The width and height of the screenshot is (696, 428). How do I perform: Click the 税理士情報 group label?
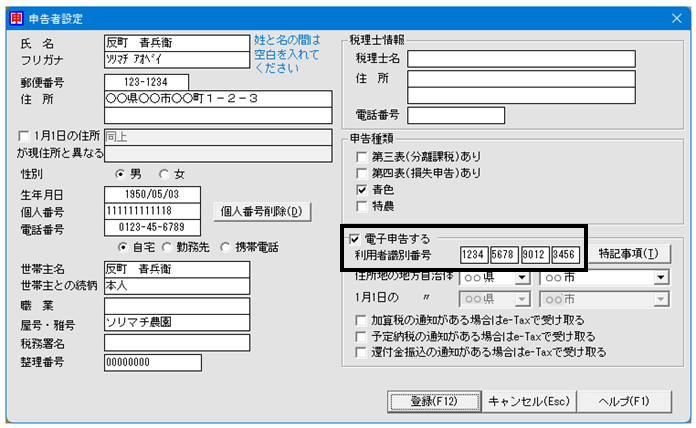tap(377, 40)
